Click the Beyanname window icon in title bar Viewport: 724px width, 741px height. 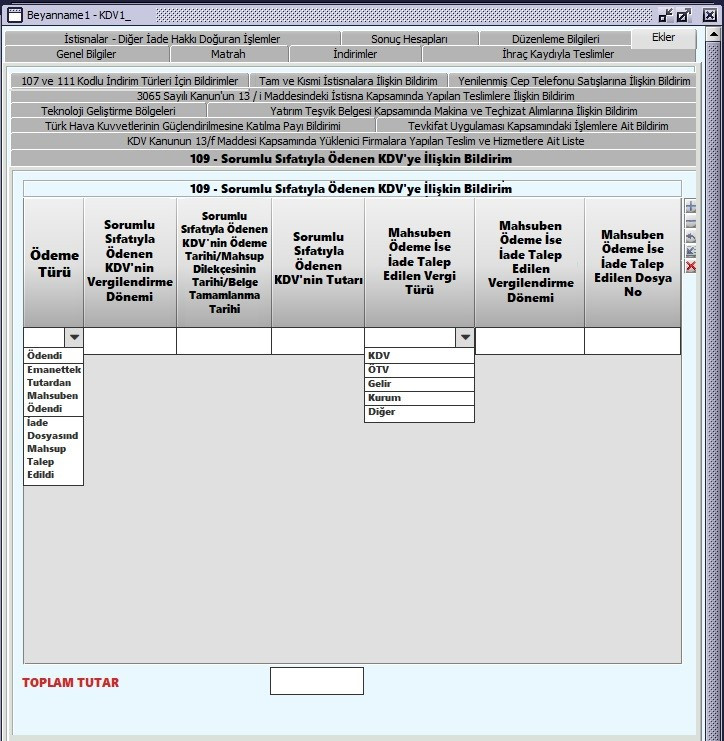[14, 15]
